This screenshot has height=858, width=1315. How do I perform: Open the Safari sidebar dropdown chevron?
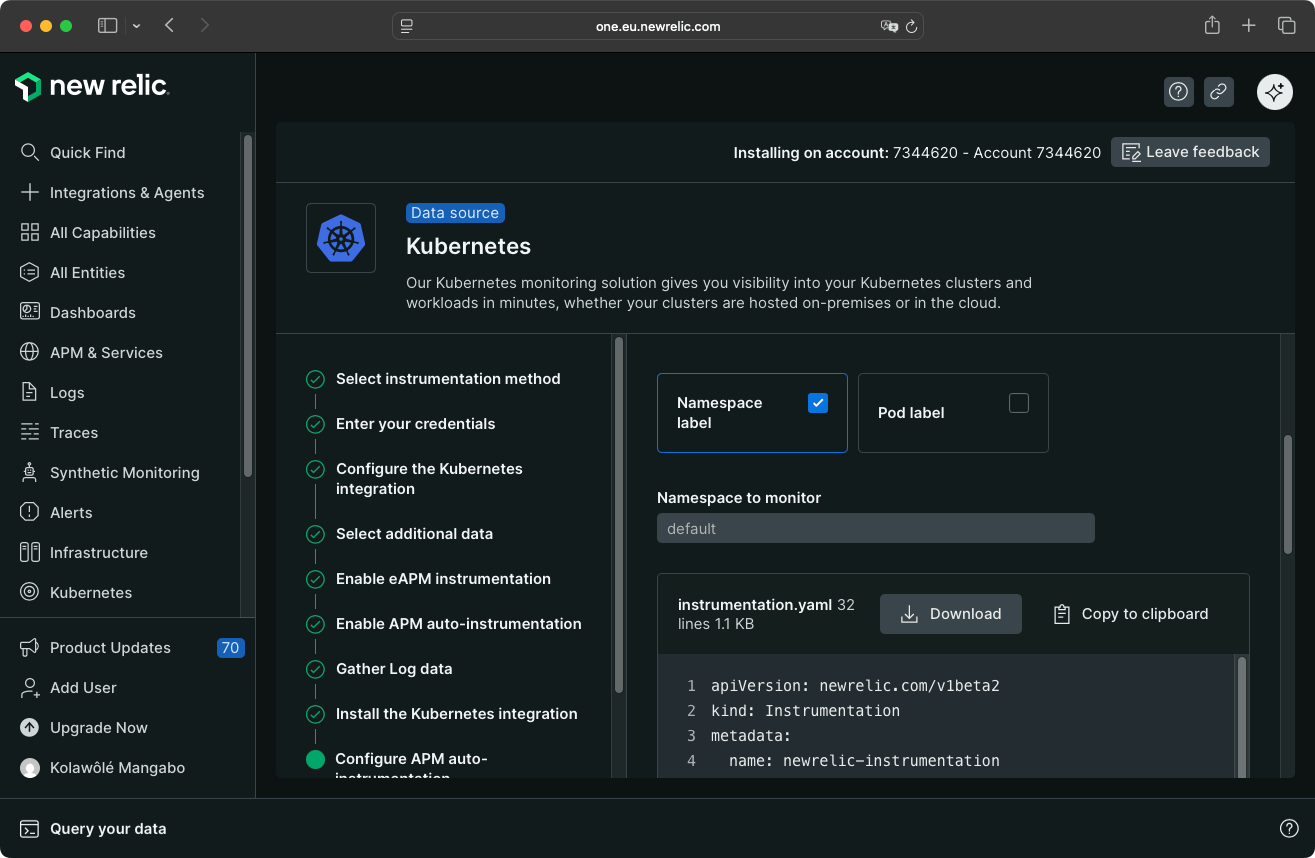[136, 25]
